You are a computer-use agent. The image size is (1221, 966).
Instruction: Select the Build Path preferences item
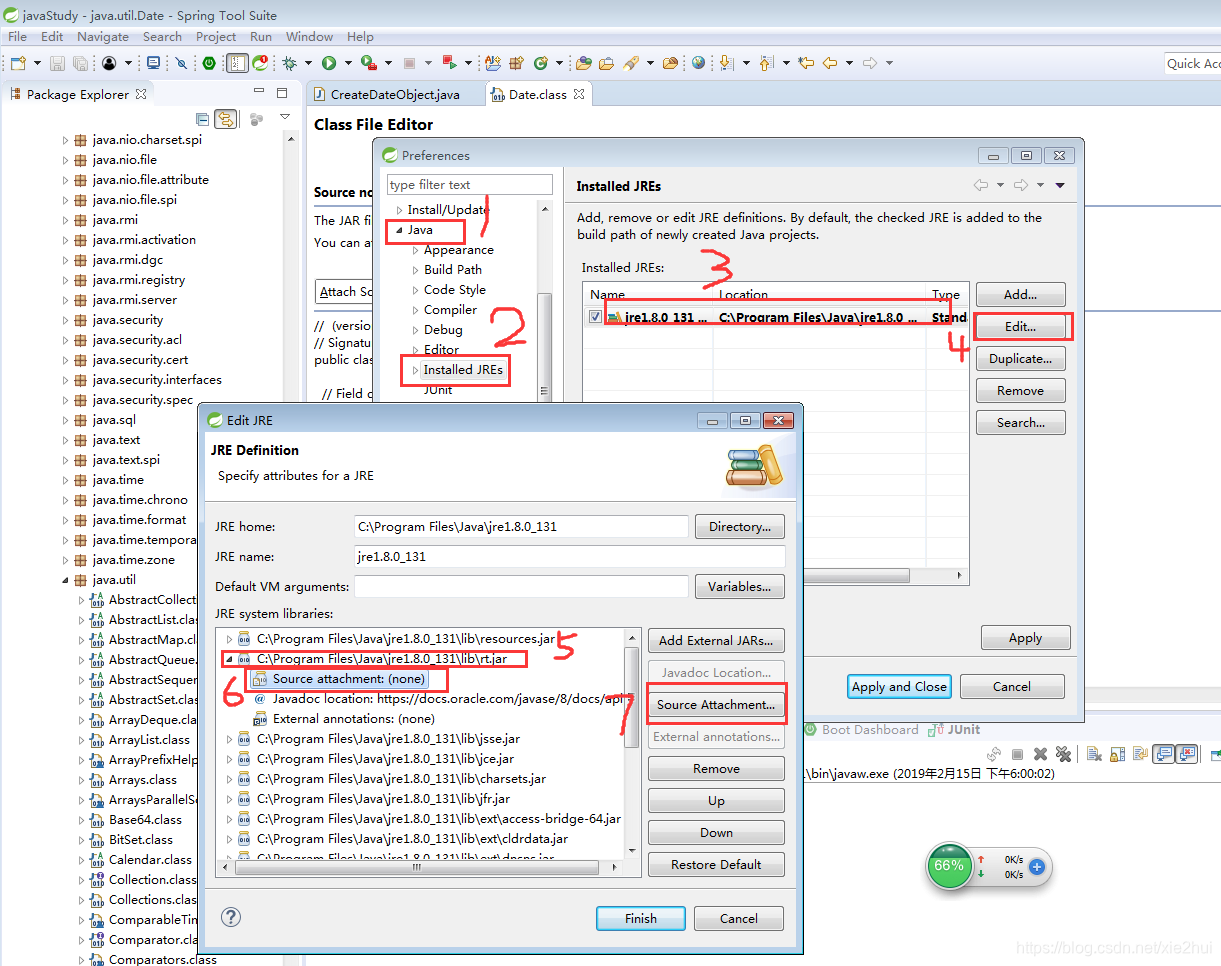click(453, 270)
